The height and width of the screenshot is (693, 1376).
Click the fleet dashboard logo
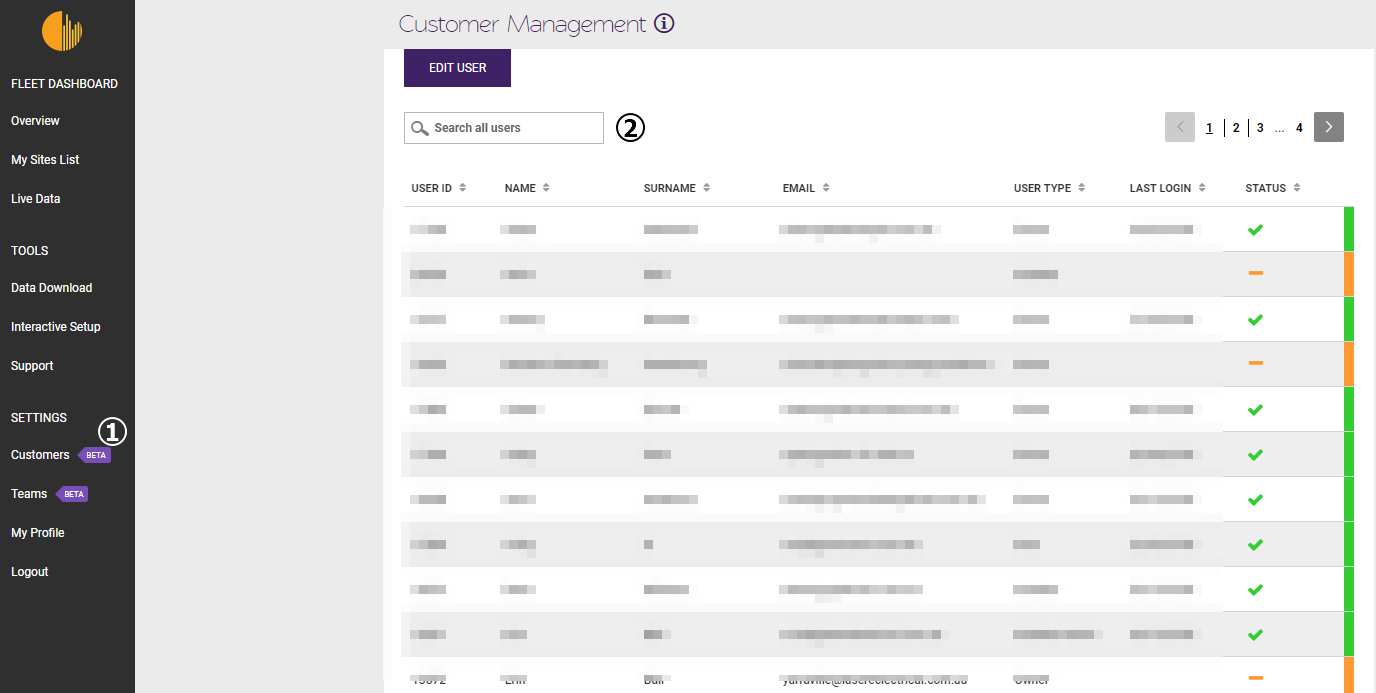62,31
